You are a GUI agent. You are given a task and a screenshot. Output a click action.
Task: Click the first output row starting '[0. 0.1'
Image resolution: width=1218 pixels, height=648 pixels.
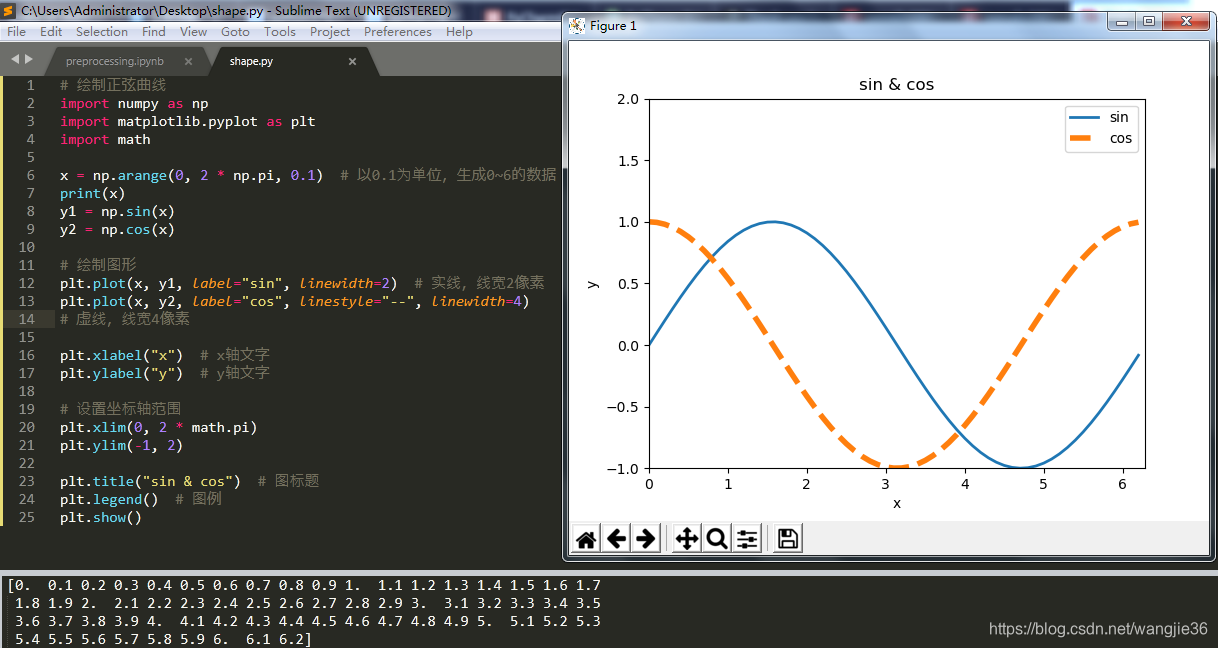click(x=304, y=585)
